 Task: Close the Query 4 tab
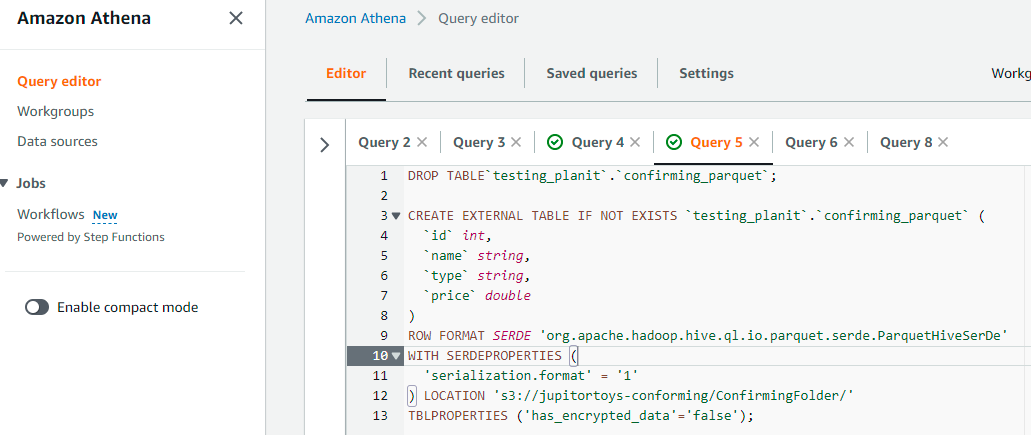pos(635,142)
